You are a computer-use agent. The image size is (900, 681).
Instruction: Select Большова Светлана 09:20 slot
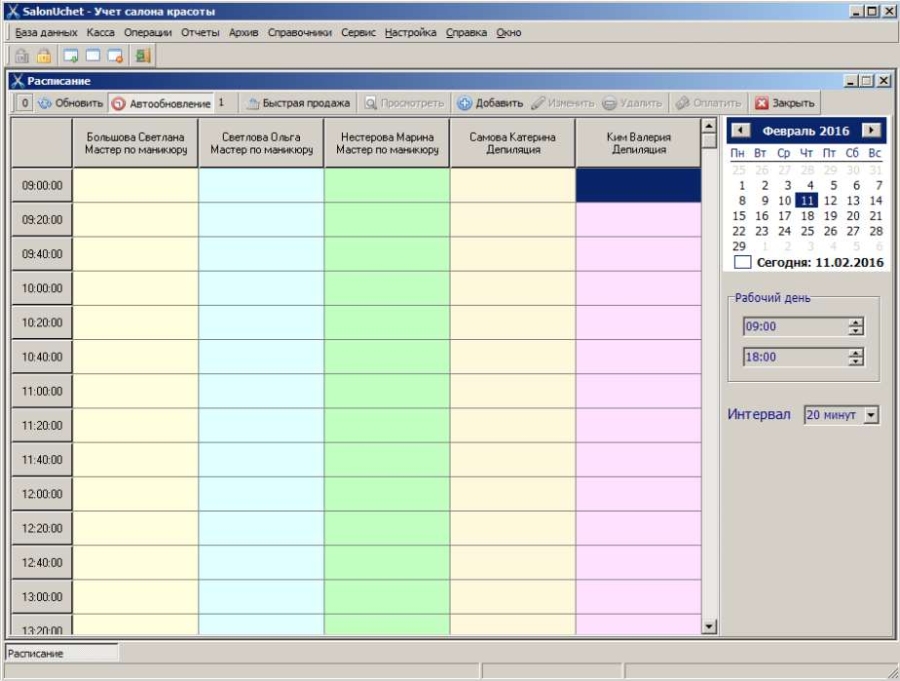coord(135,219)
